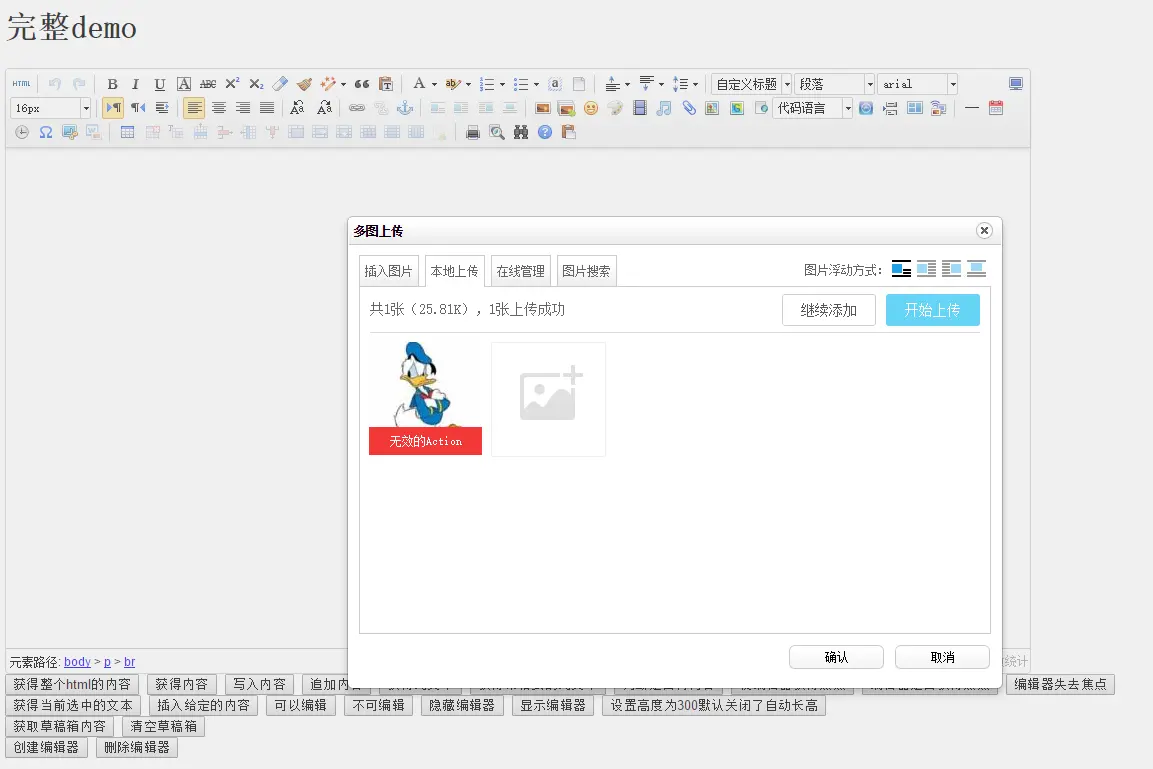Click 清空草稿箱 button

(163, 726)
